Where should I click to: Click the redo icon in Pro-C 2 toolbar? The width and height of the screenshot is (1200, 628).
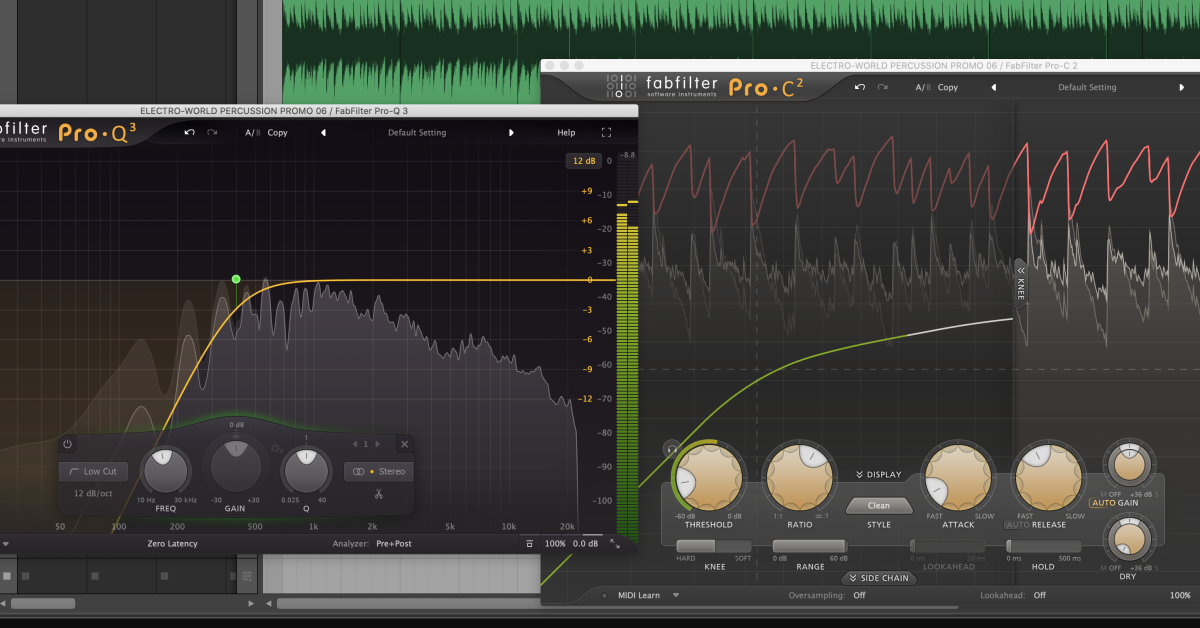pyautogui.click(x=881, y=87)
